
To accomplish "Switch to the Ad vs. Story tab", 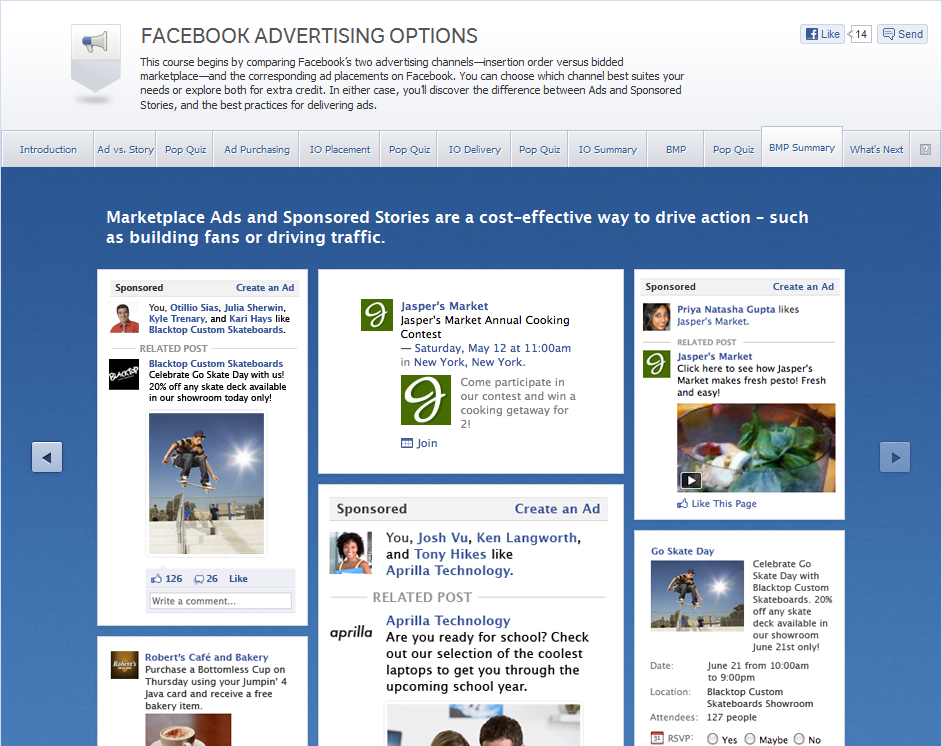I will [125, 149].
